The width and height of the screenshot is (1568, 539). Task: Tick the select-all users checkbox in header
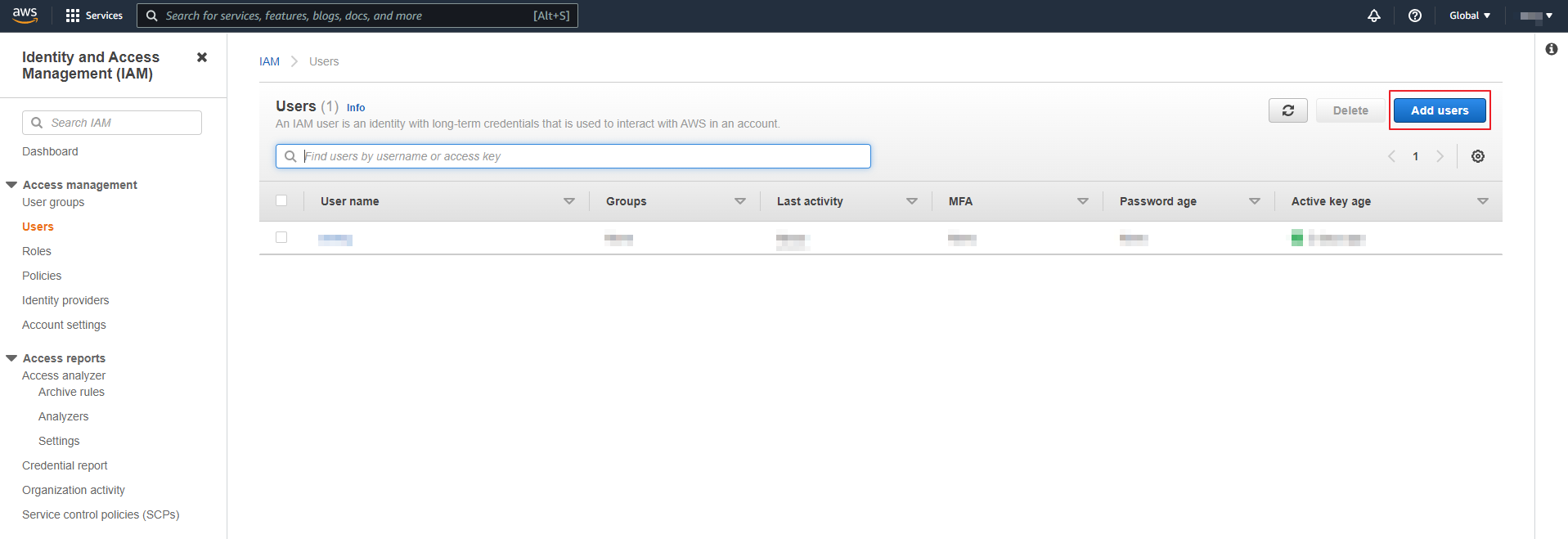[x=281, y=200]
